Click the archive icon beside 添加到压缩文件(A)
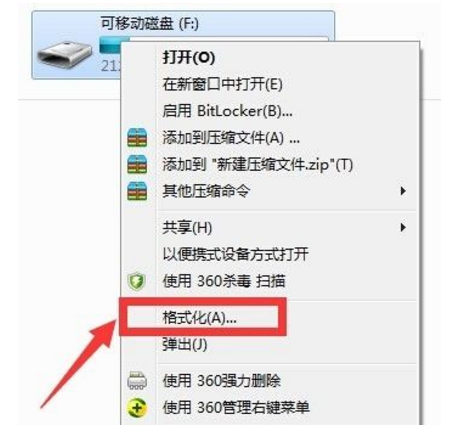Image resolution: width=456 pixels, height=425 pixels. pyautogui.click(x=137, y=137)
